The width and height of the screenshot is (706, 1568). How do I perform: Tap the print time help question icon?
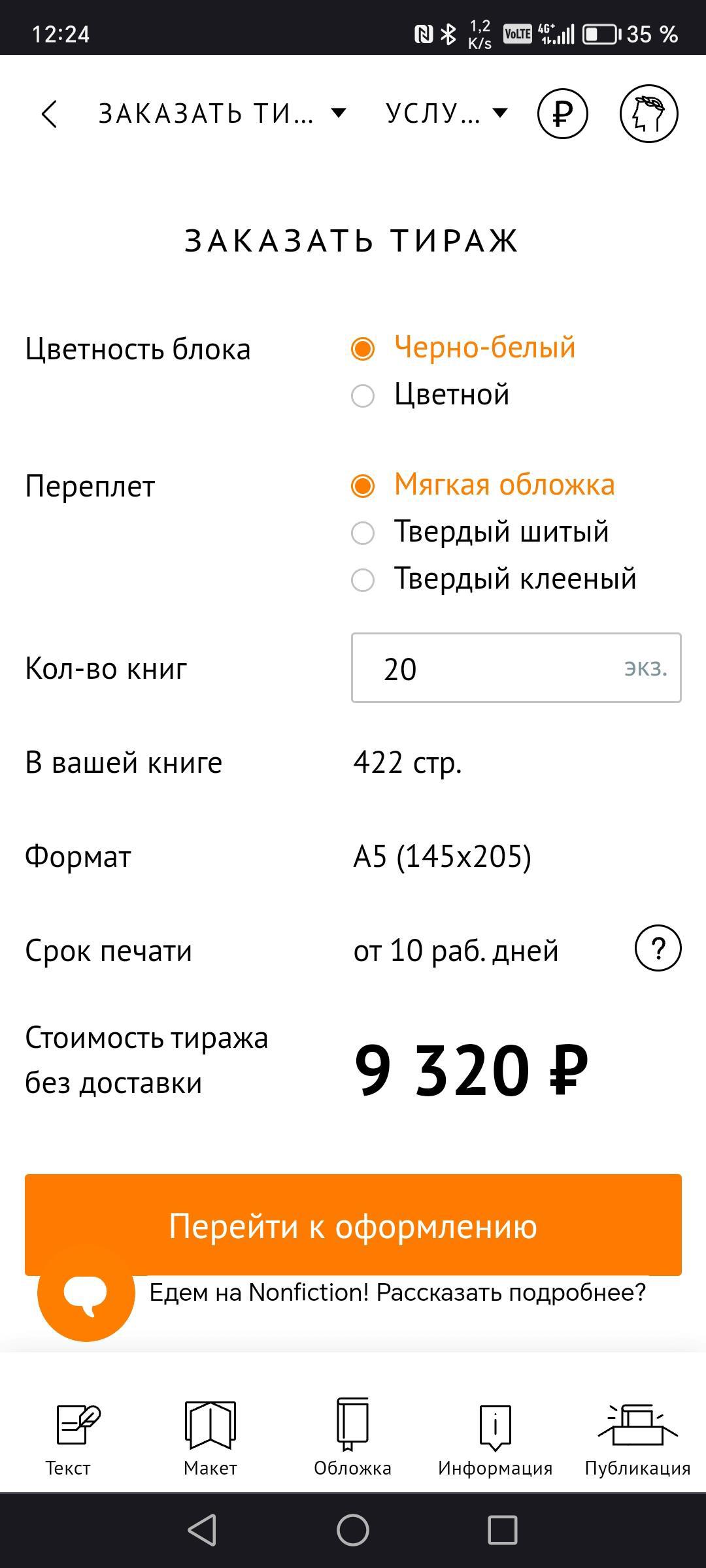click(658, 949)
